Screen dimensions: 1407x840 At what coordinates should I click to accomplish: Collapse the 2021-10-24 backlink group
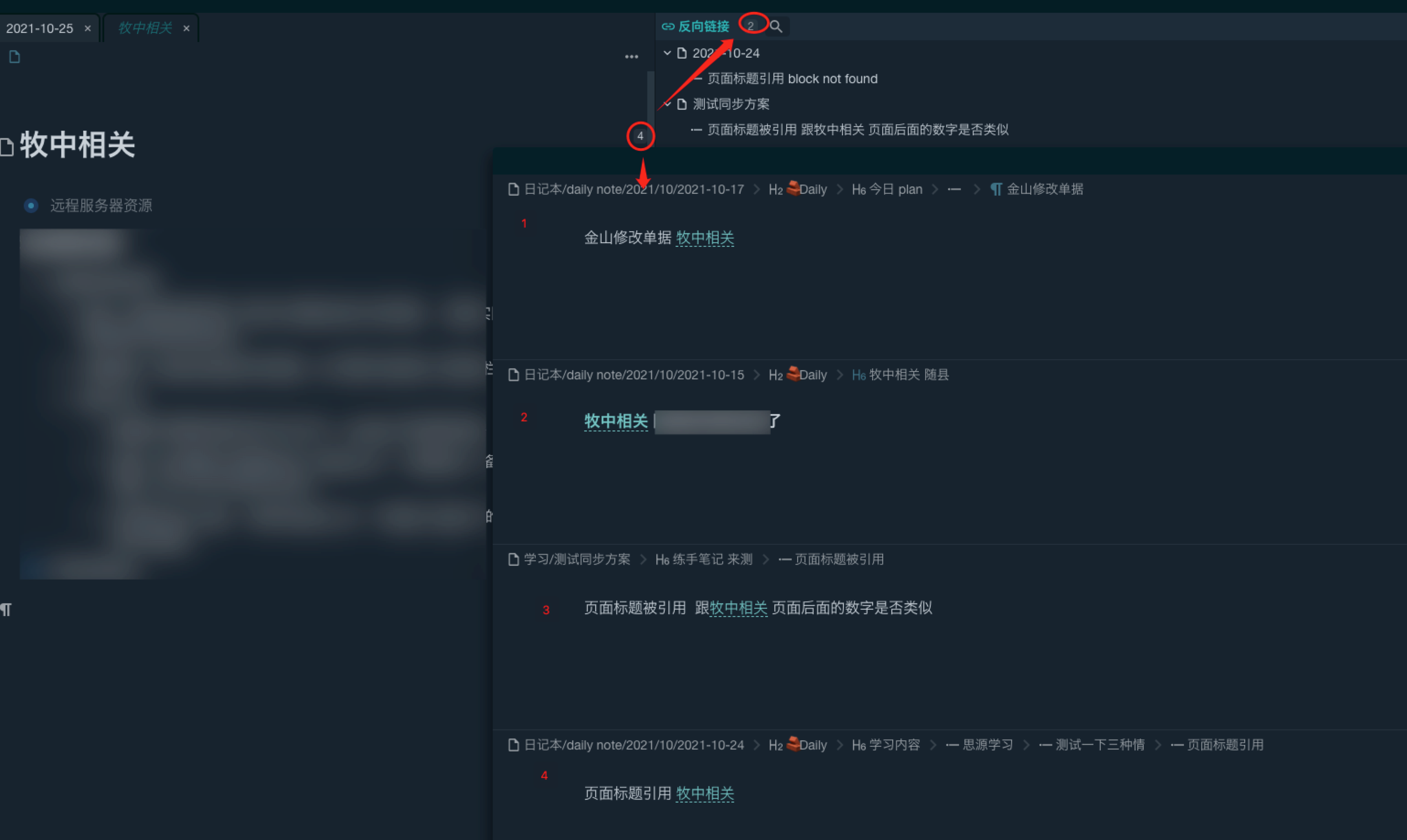pyautogui.click(x=667, y=53)
